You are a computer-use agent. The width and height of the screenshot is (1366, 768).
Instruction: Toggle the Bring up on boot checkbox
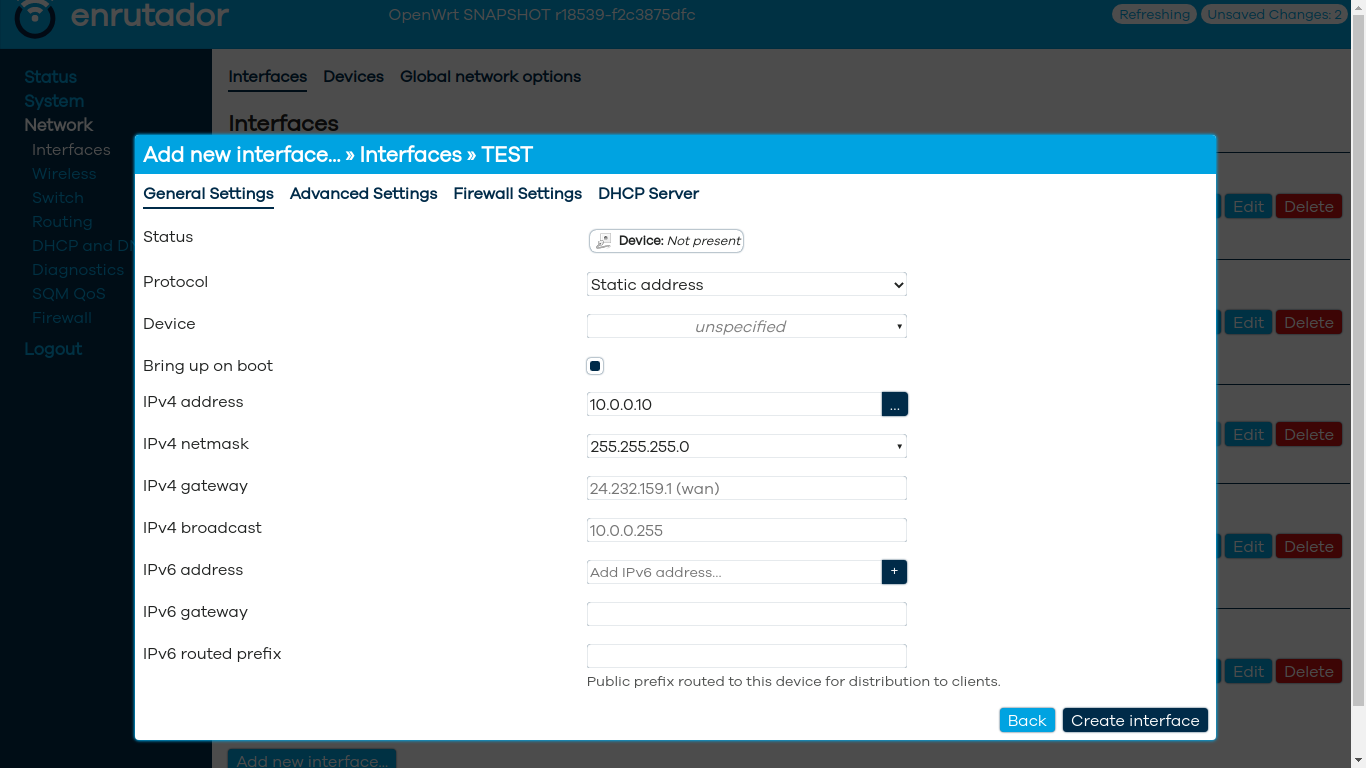(595, 366)
